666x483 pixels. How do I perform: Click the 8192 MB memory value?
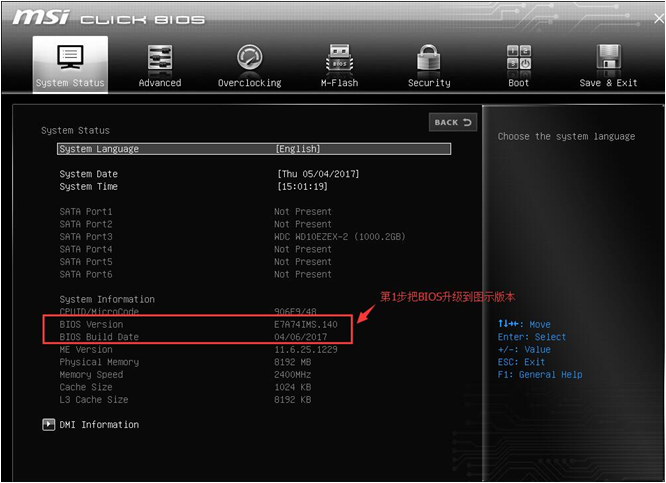click(x=292, y=362)
